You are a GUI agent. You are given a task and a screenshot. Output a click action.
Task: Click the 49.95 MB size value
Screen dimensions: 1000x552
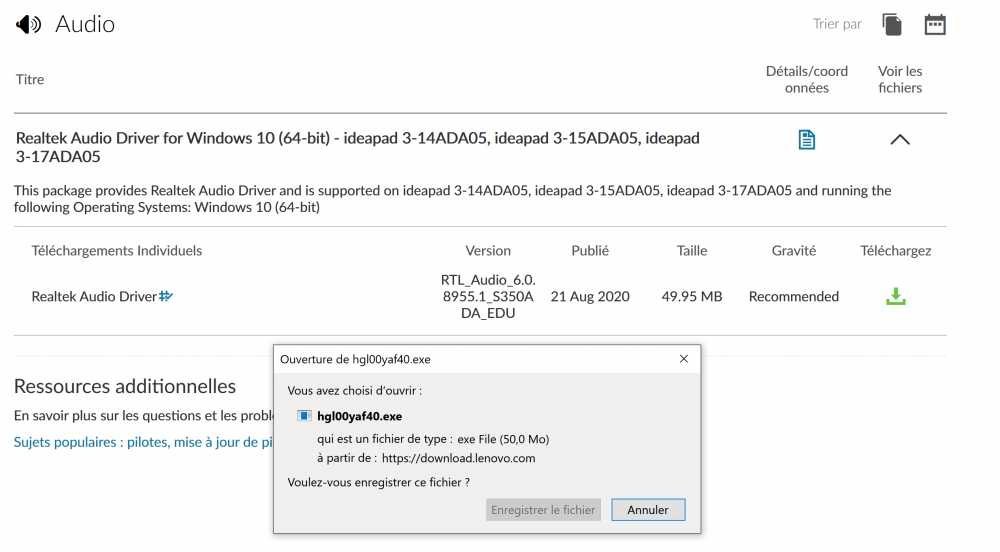click(692, 296)
